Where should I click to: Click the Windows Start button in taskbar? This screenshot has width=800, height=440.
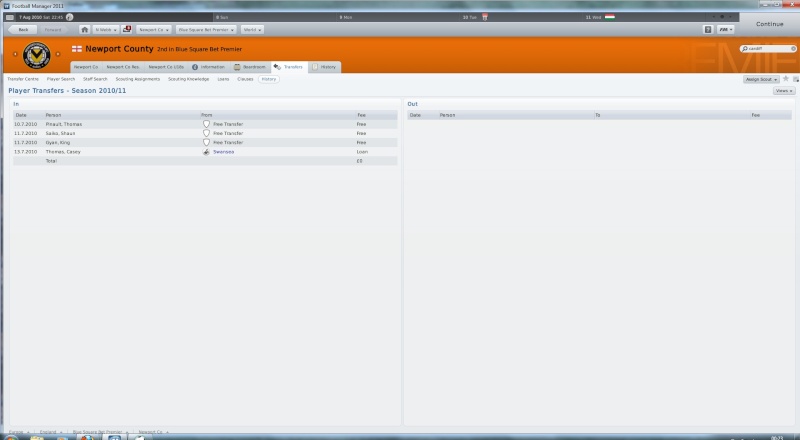[11, 437]
